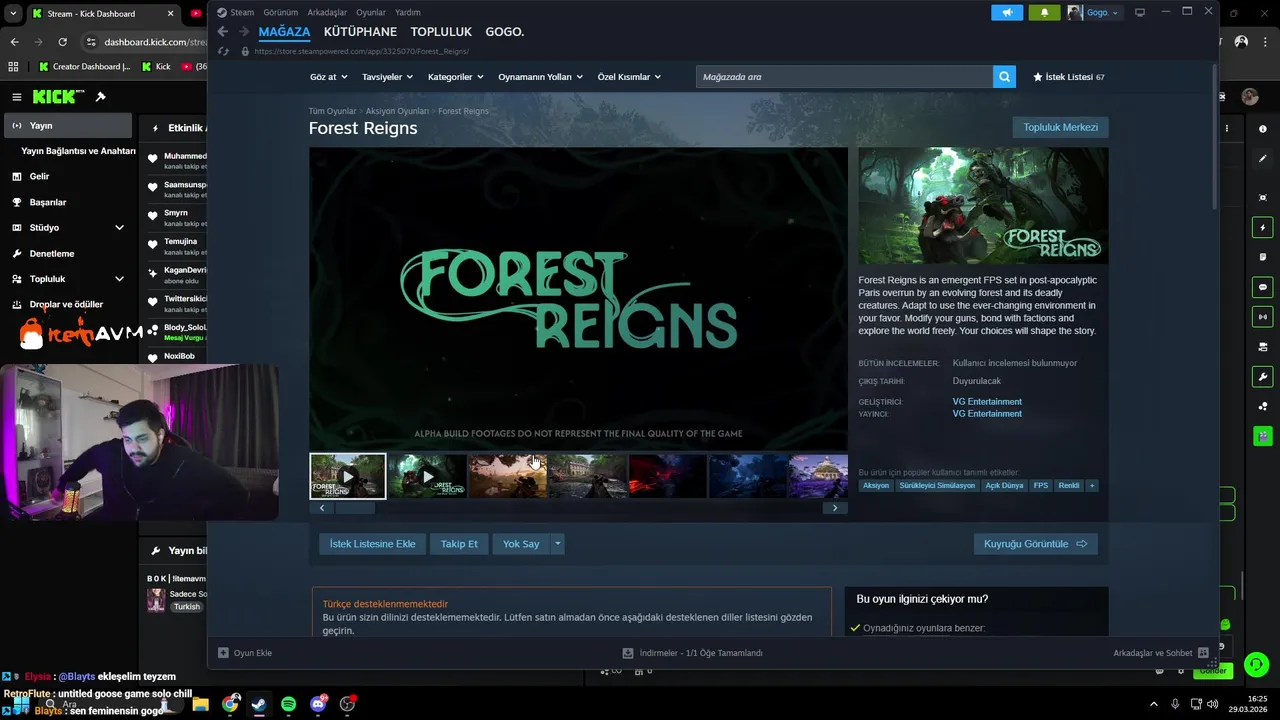
Task: Click the Takip Et button
Action: click(459, 544)
